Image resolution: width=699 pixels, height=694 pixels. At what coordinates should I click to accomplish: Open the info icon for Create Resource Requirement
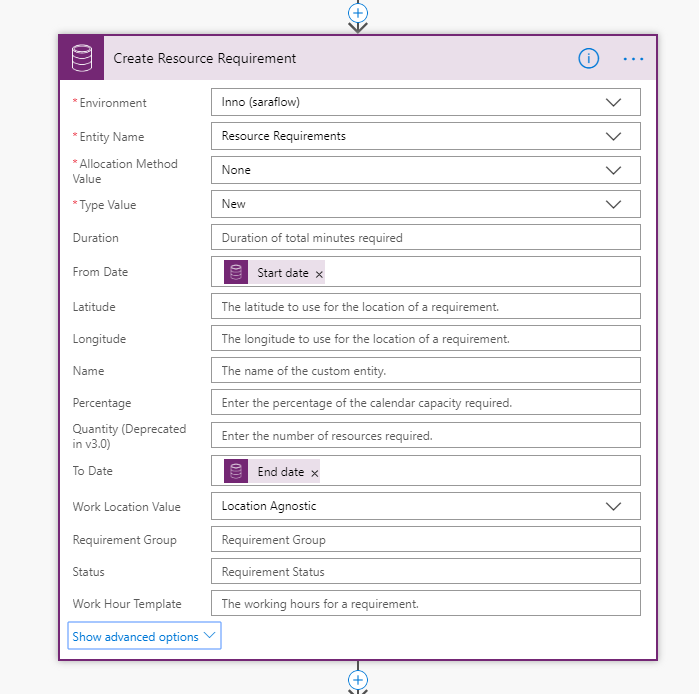(x=588, y=58)
